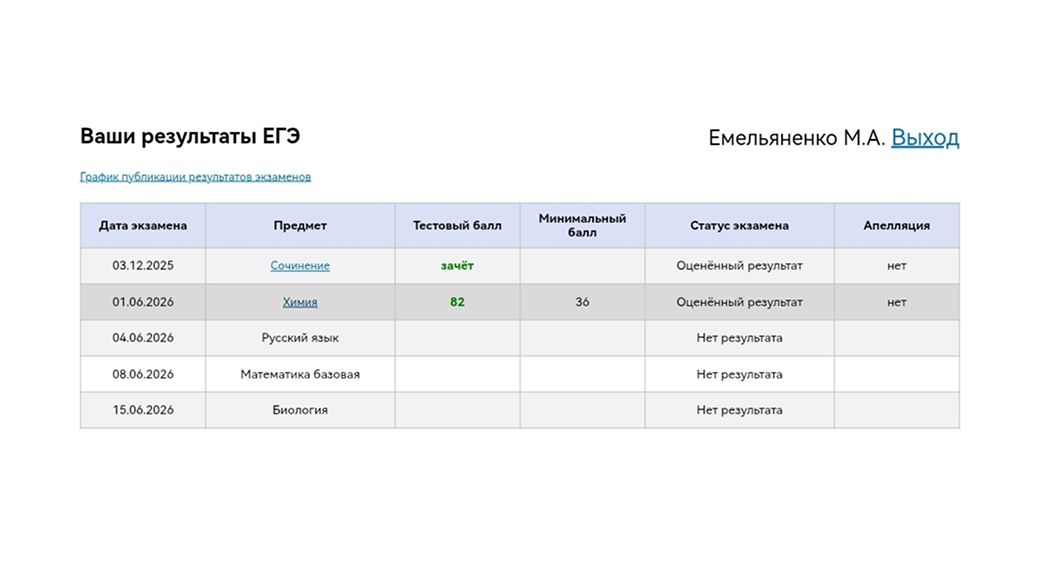Image resolution: width=1040 pixels, height=562 pixels.
Task: Select the Предмет column header
Action: (300, 226)
